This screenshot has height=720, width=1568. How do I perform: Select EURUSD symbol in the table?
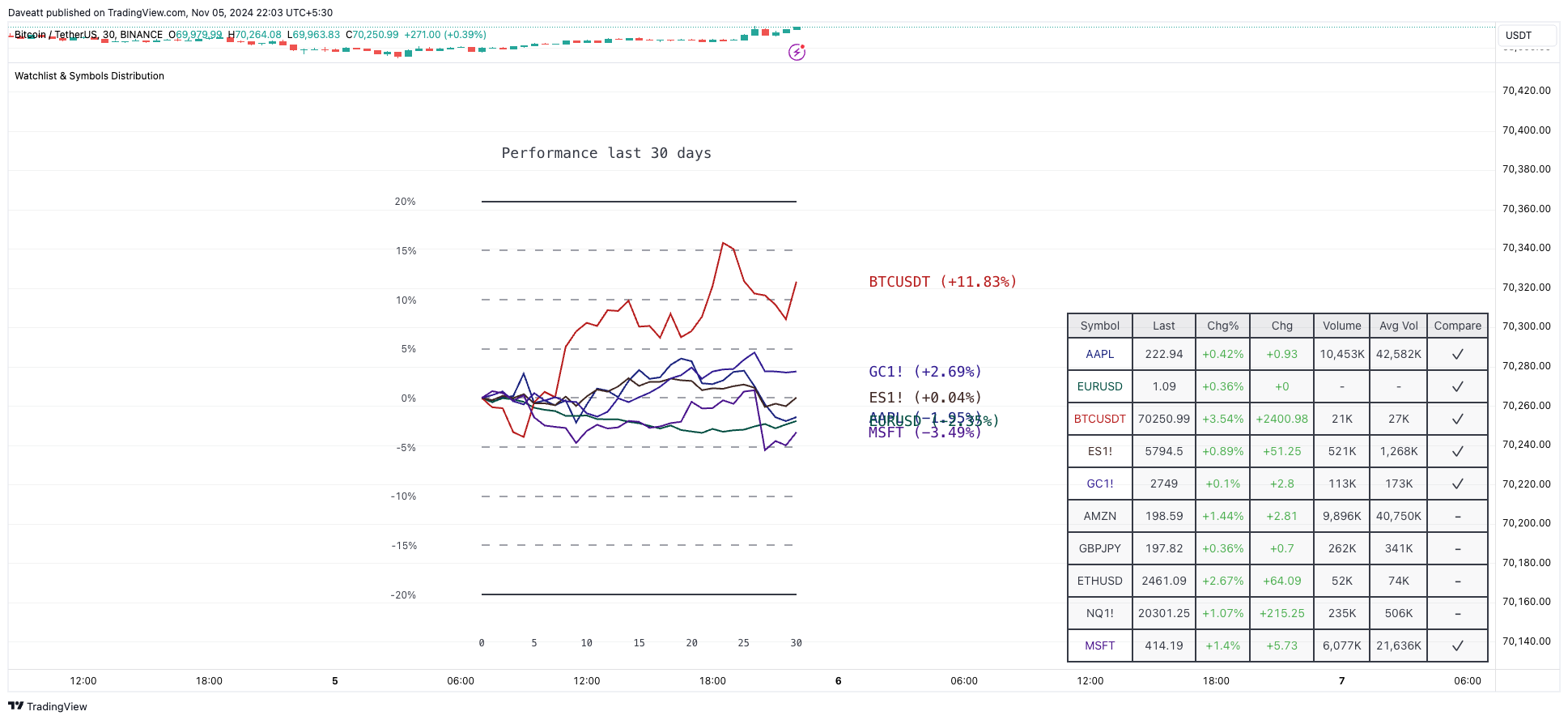(1100, 386)
